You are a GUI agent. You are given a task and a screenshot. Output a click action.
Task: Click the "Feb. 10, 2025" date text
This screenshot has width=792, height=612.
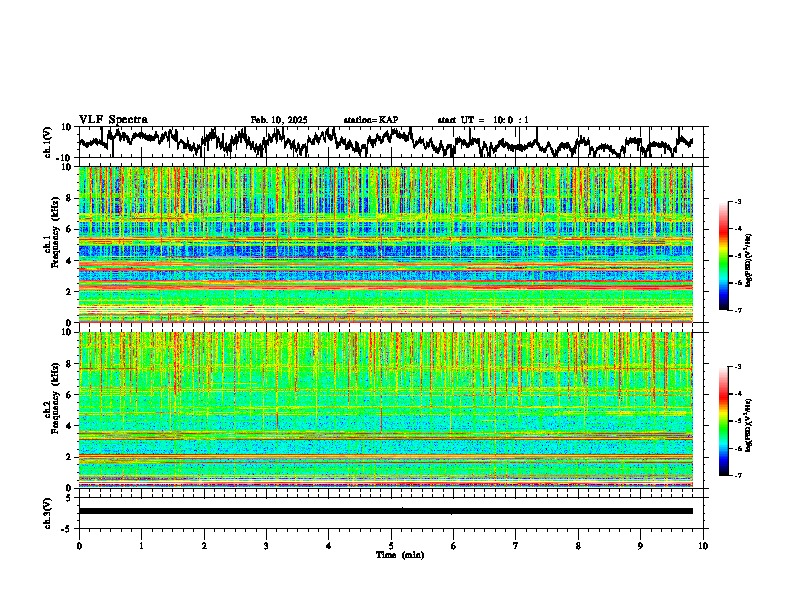[x=279, y=120]
